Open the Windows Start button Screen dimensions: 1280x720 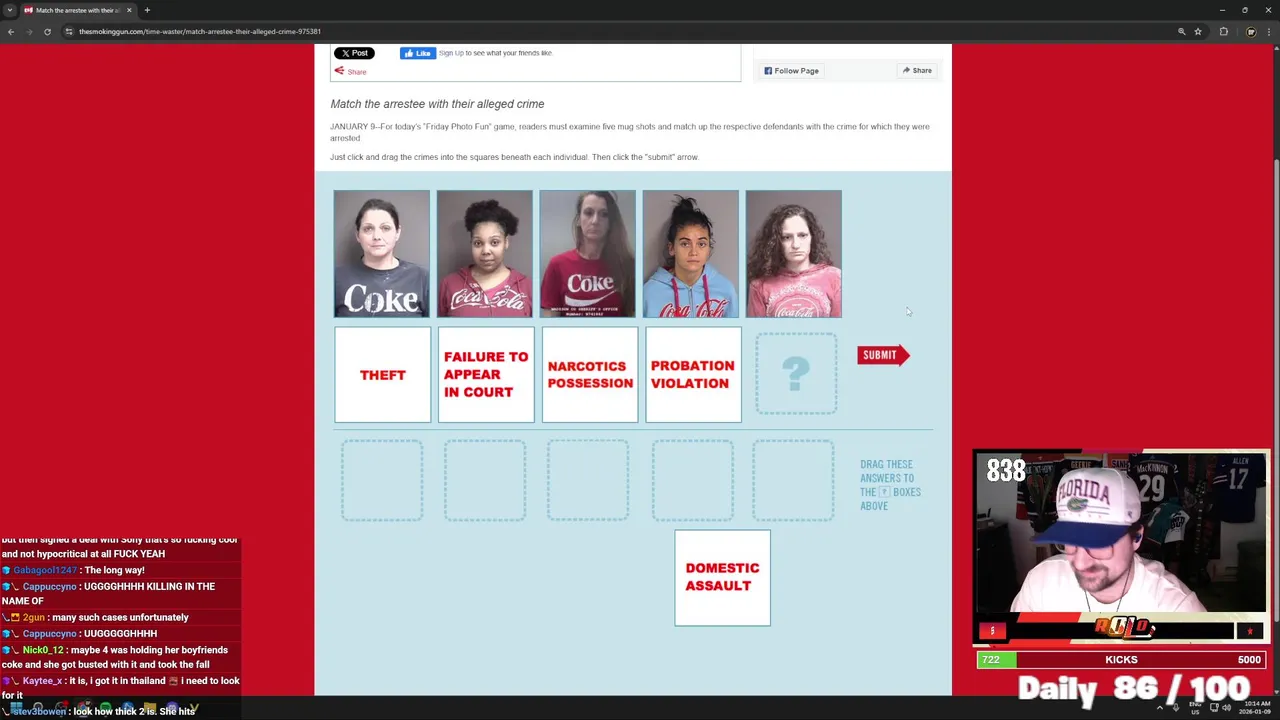16,708
